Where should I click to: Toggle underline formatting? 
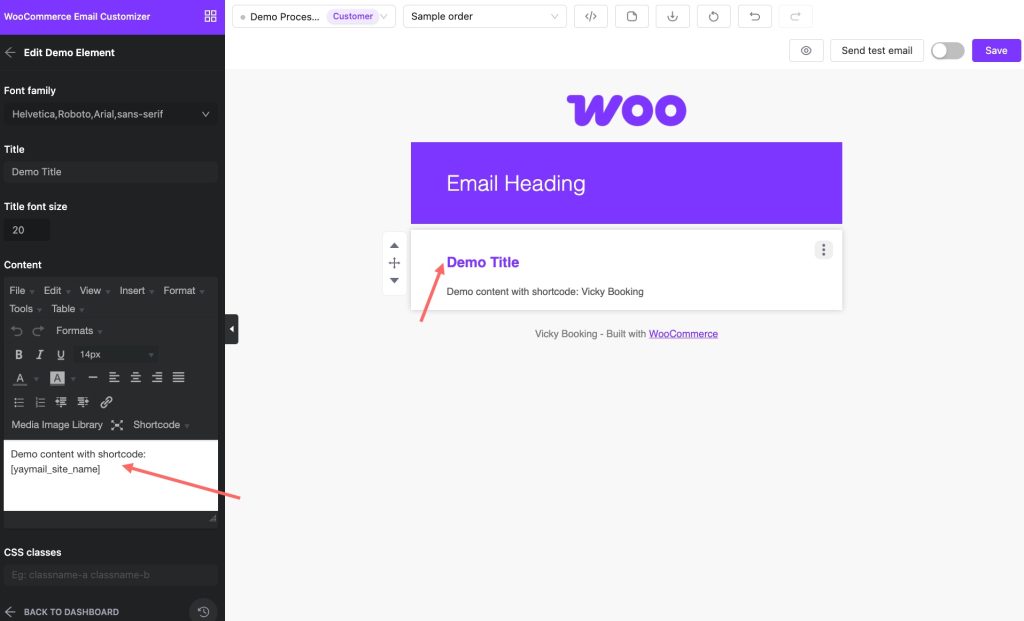pyautogui.click(x=61, y=355)
